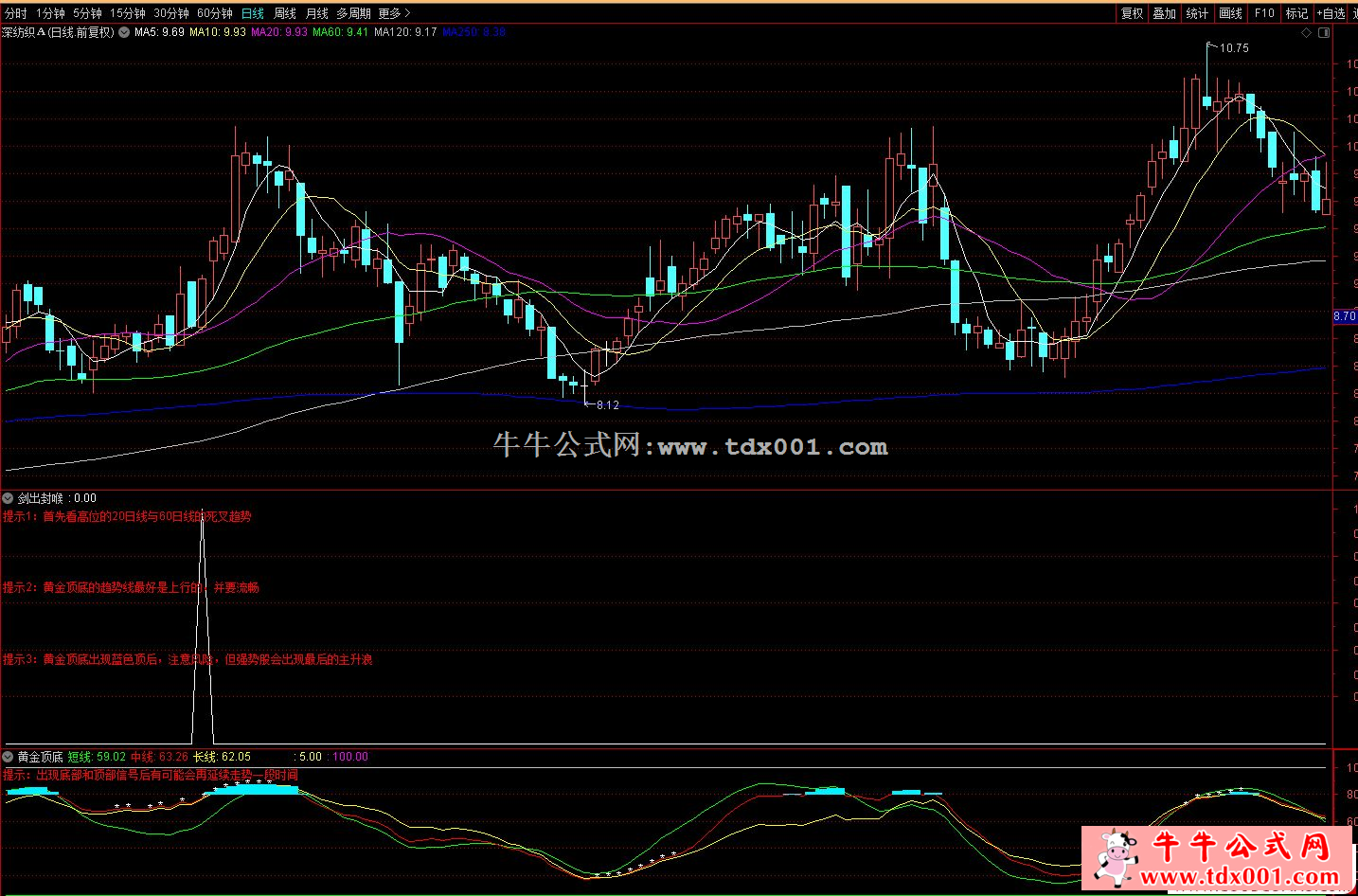This screenshot has height=896, width=1358.
Task: Open F10 company info
Action: point(1264,13)
